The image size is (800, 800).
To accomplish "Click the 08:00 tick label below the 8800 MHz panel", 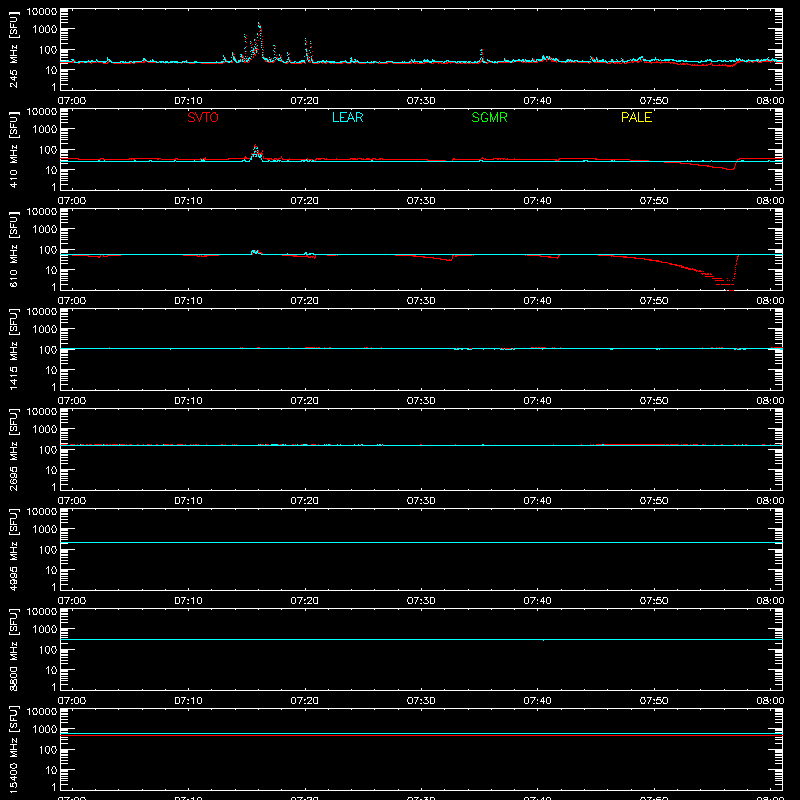I will tap(770, 701).
